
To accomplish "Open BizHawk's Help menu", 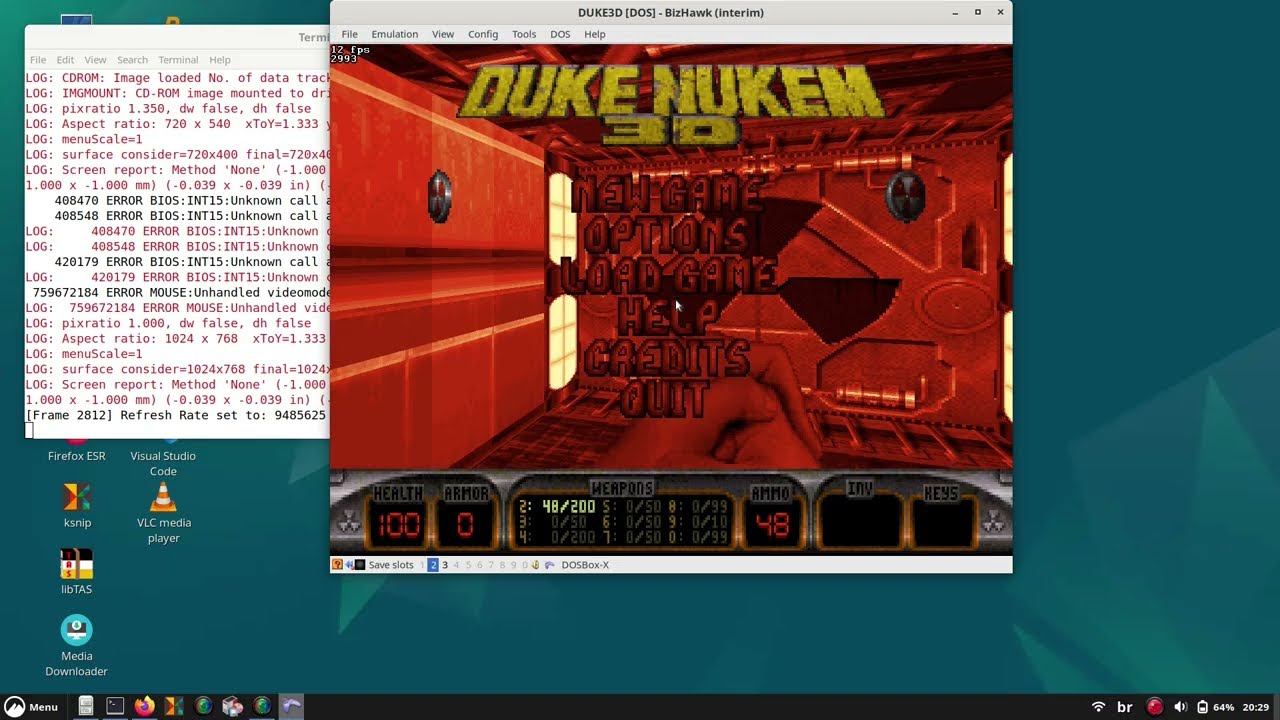I will click(x=595, y=34).
